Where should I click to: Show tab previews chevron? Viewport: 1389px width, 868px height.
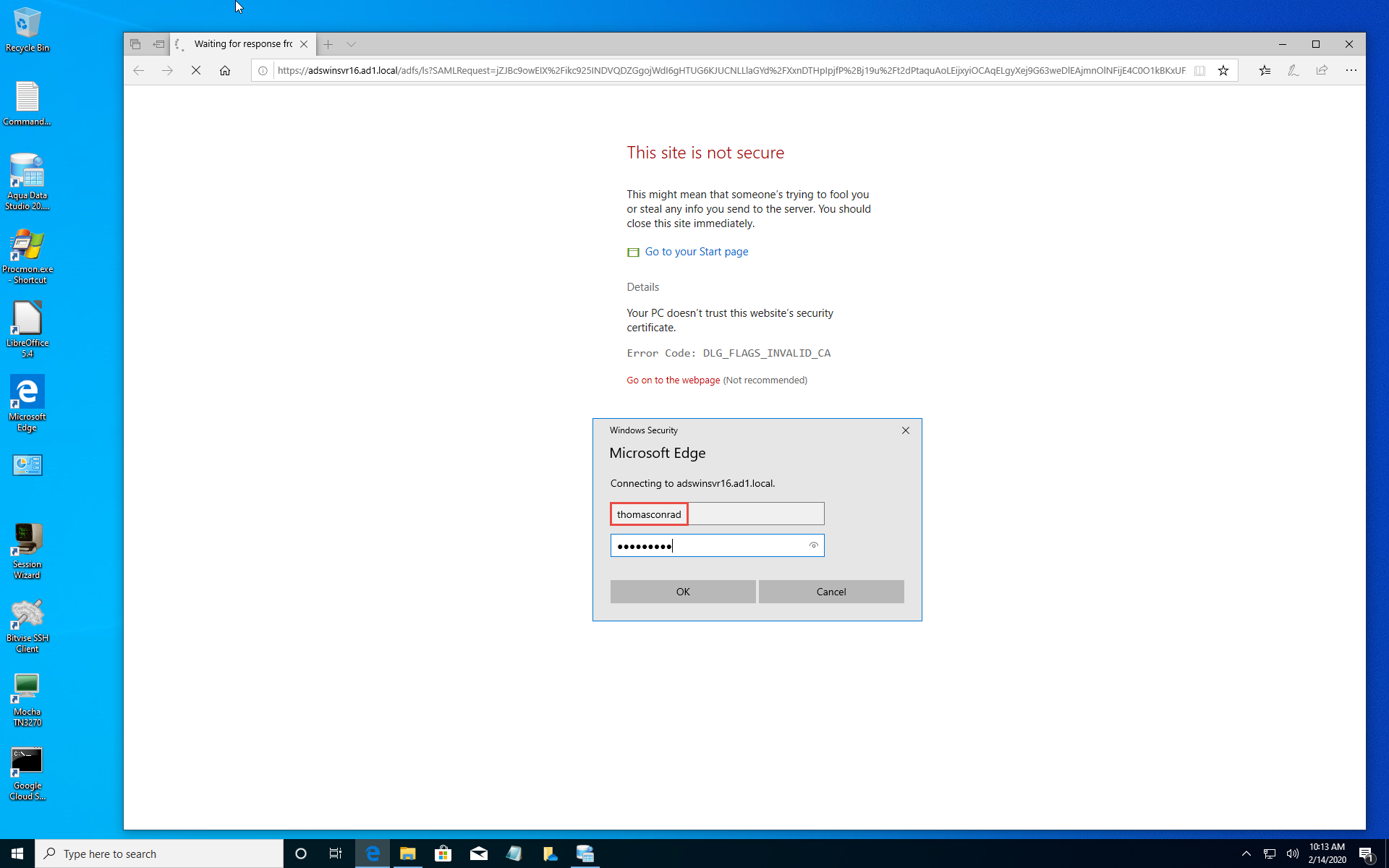click(x=351, y=44)
